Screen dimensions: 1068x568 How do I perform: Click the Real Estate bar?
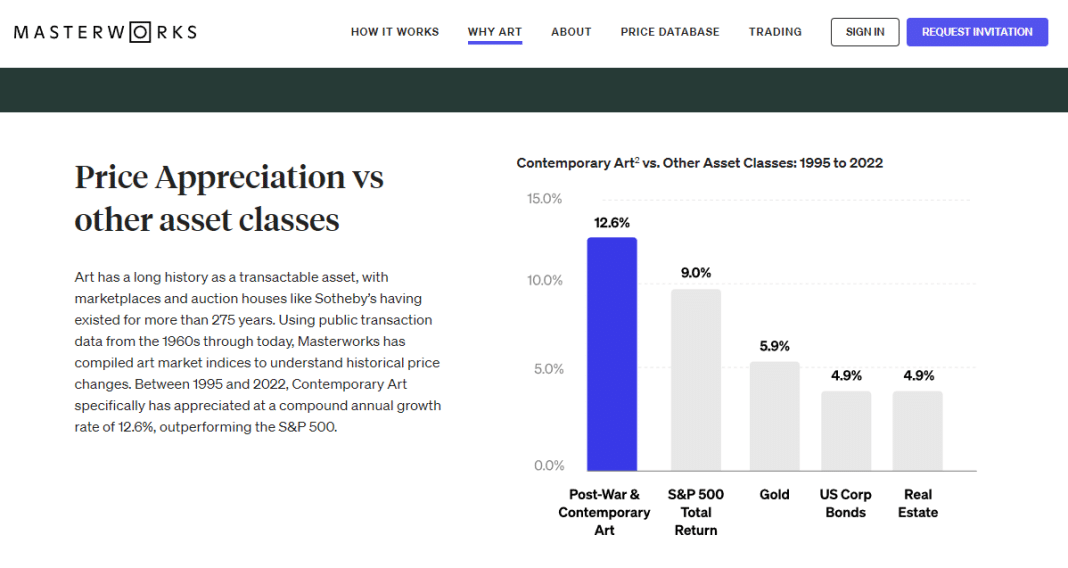(x=917, y=431)
